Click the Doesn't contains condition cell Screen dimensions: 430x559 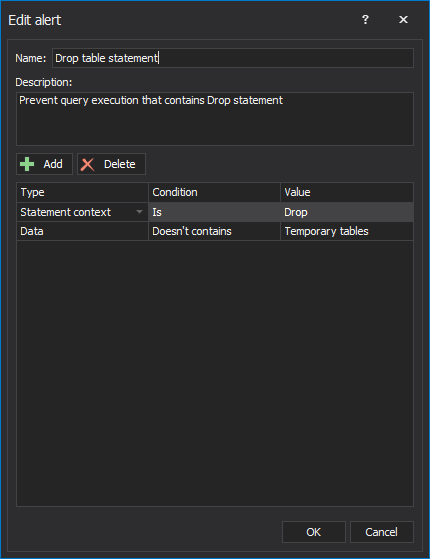(214, 231)
